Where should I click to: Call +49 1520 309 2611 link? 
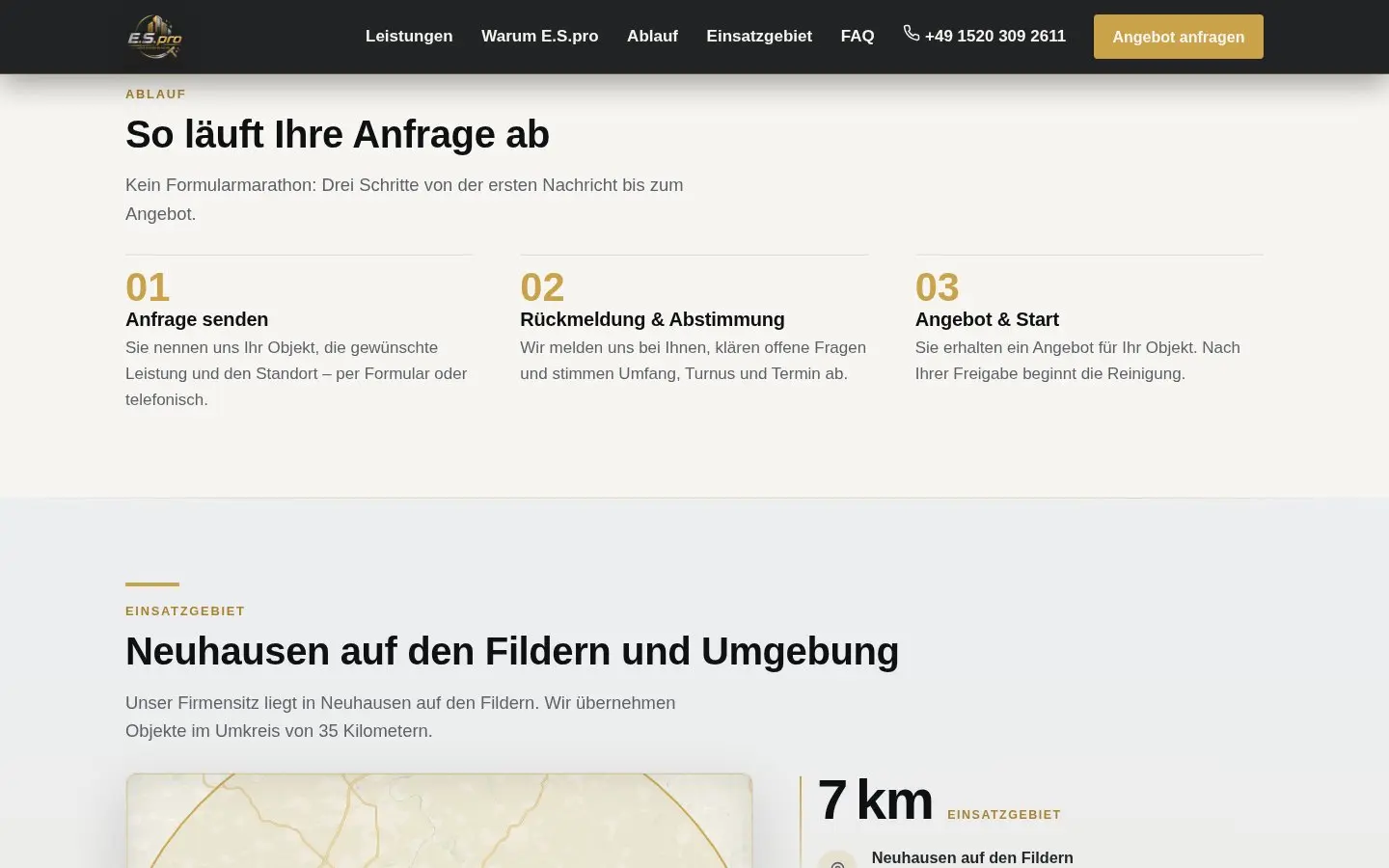point(985,36)
